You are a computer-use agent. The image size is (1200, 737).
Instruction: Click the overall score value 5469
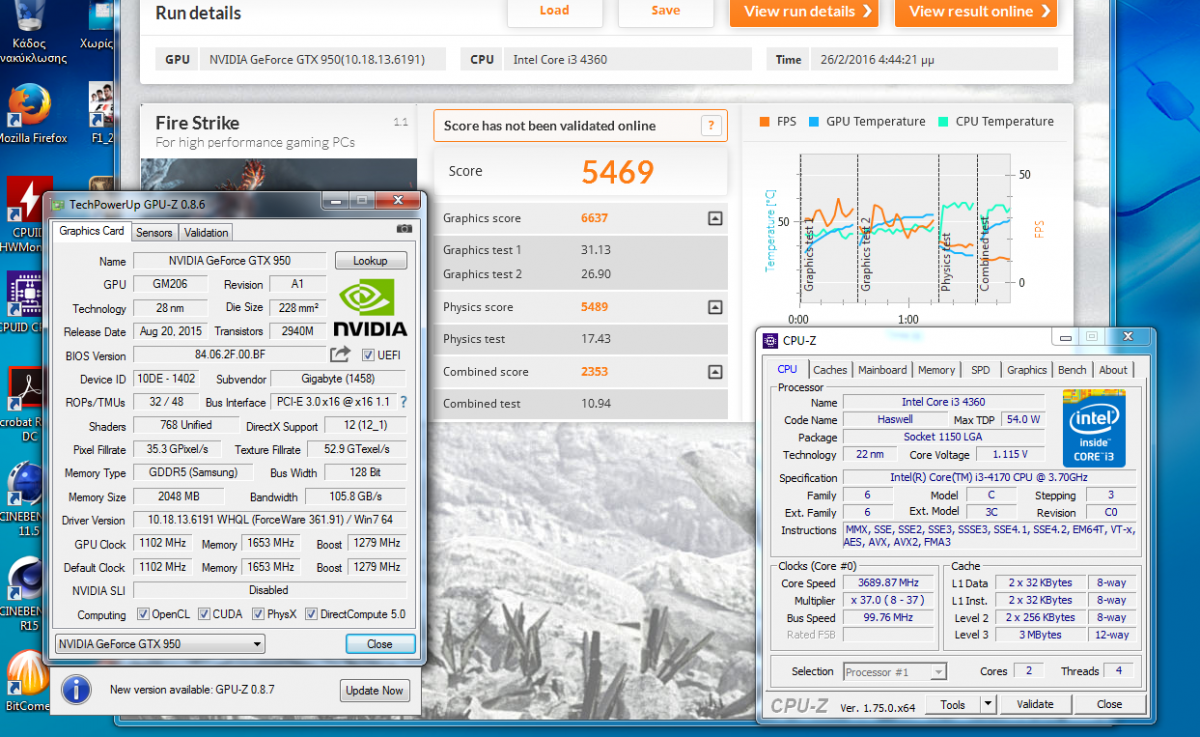617,172
